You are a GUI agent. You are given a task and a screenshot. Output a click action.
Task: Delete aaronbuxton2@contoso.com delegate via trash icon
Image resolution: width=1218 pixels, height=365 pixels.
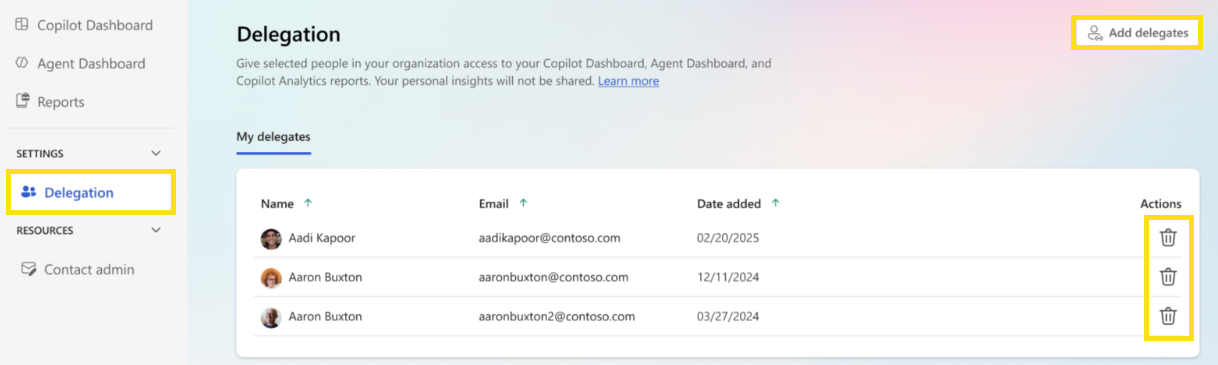point(1167,316)
